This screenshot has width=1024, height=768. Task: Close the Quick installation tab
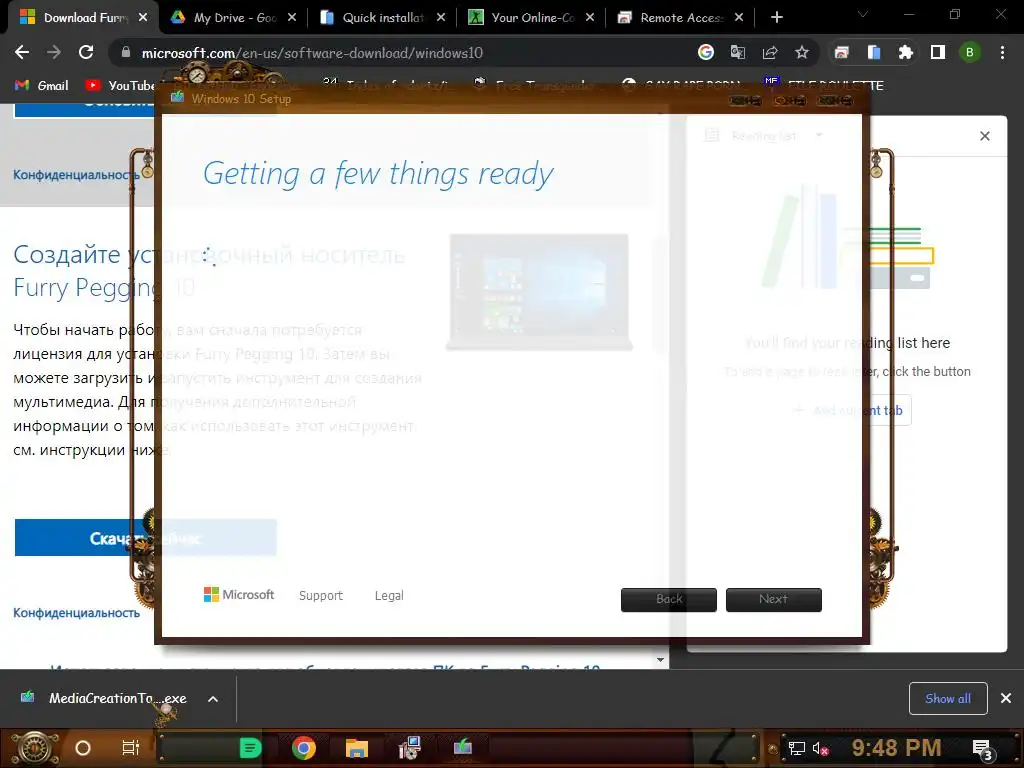coord(441,18)
